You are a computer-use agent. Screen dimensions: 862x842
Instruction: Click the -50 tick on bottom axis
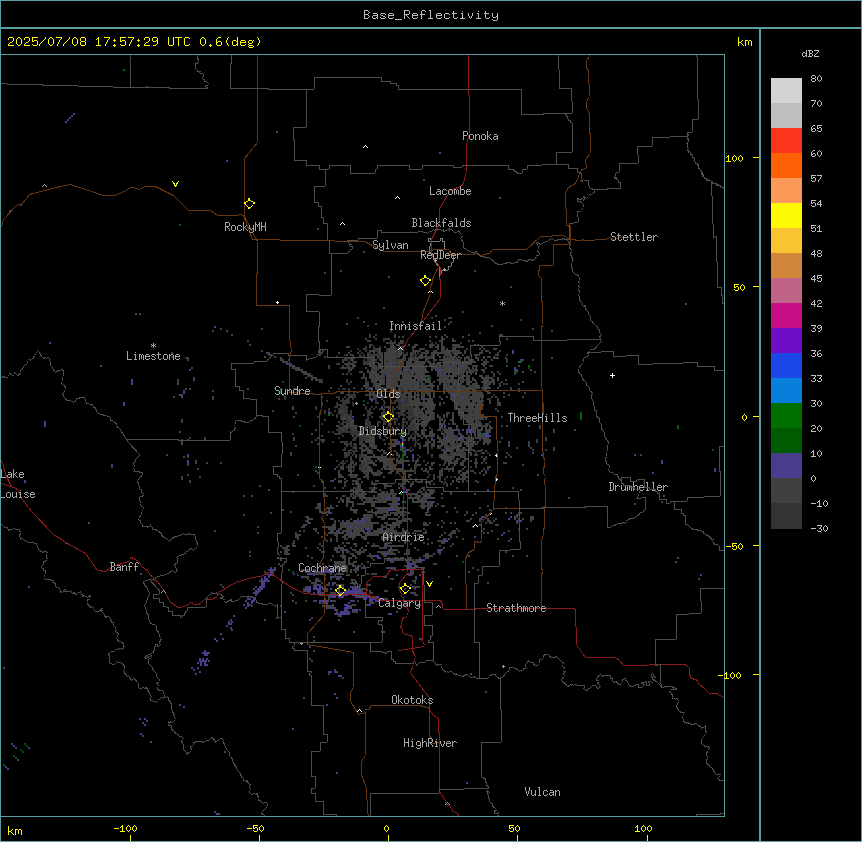255,828
